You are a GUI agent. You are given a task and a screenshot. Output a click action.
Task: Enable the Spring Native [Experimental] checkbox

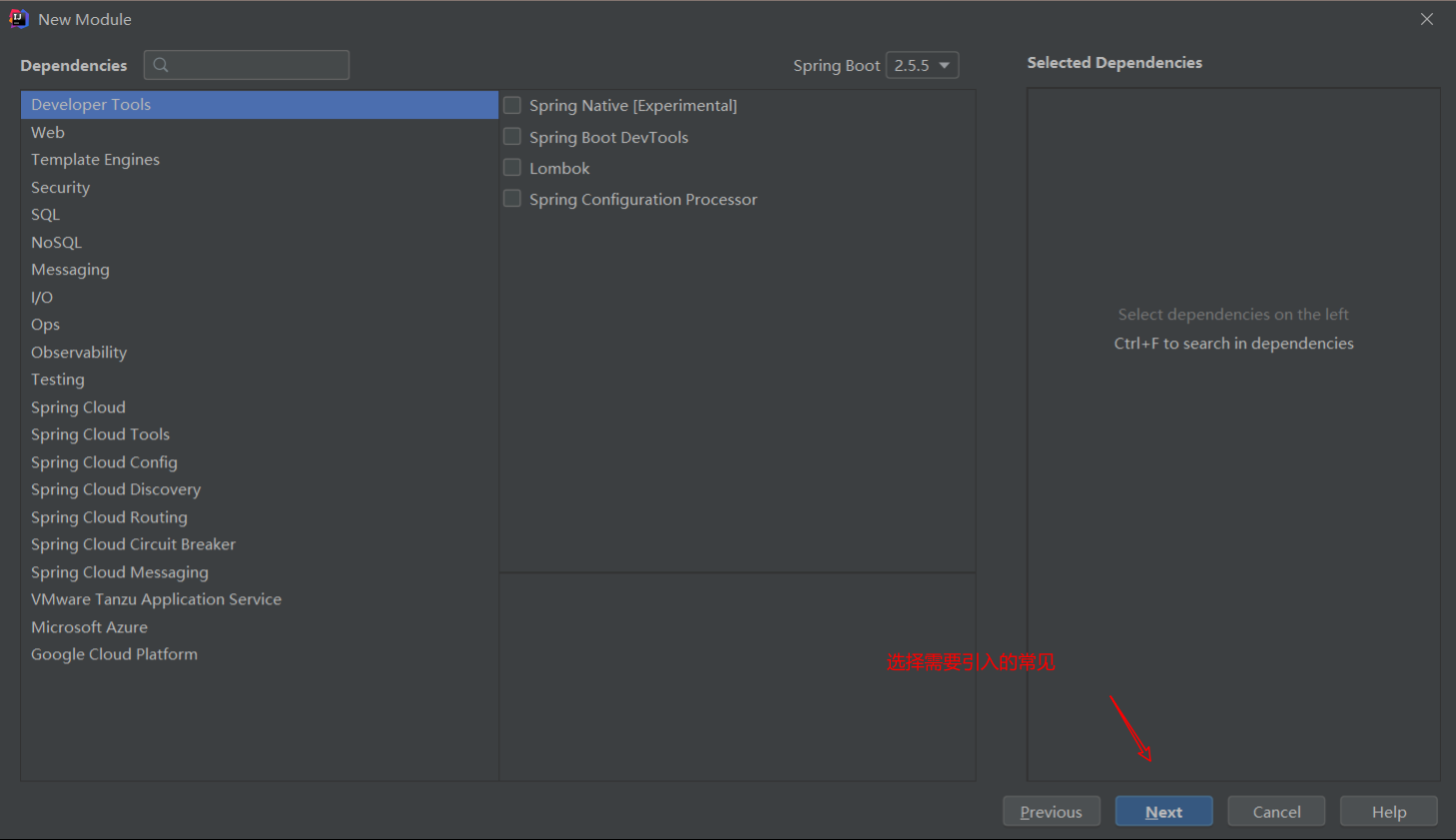(x=512, y=105)
